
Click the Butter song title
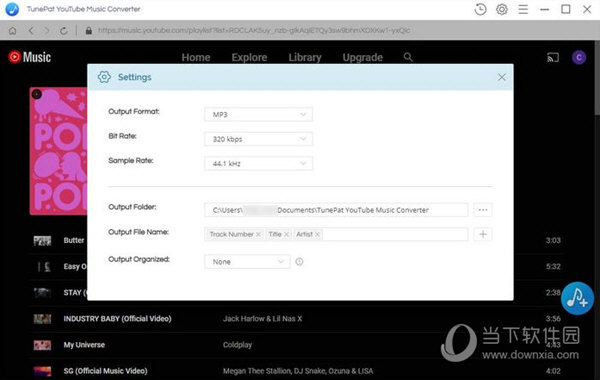[74, 240]
